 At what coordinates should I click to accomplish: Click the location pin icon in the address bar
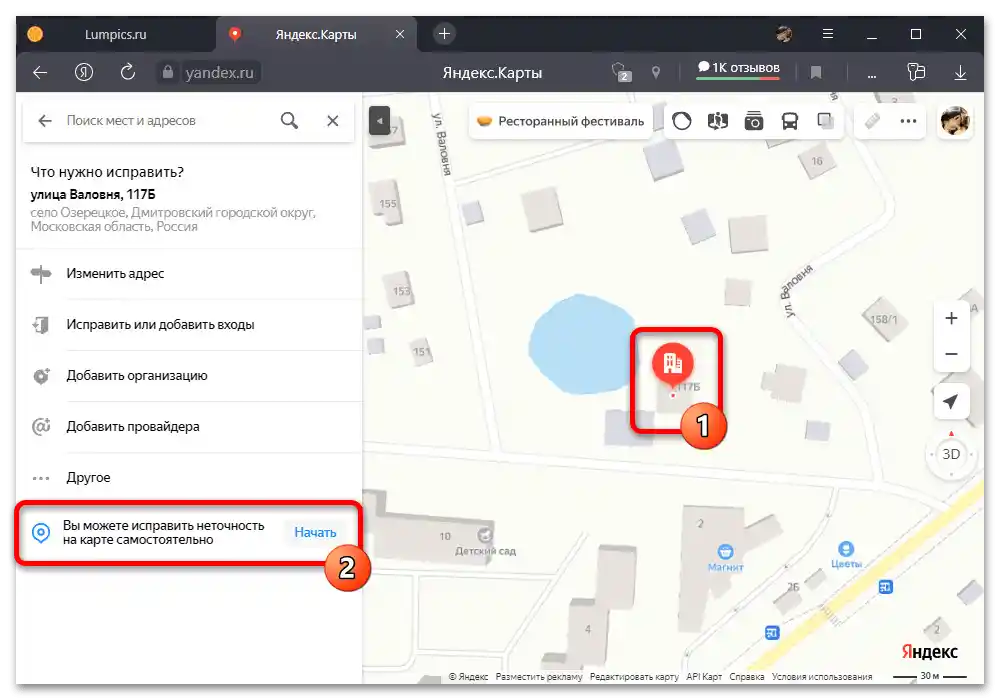(656, 72)
